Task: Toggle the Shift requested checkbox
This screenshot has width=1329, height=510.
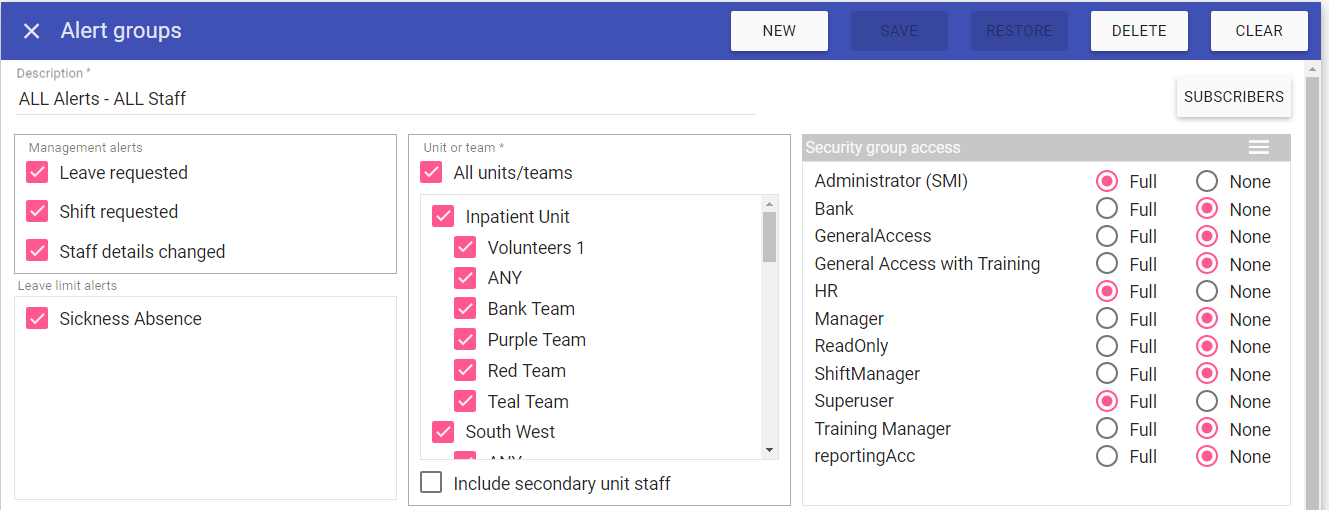Action: (x=38, y=212)
